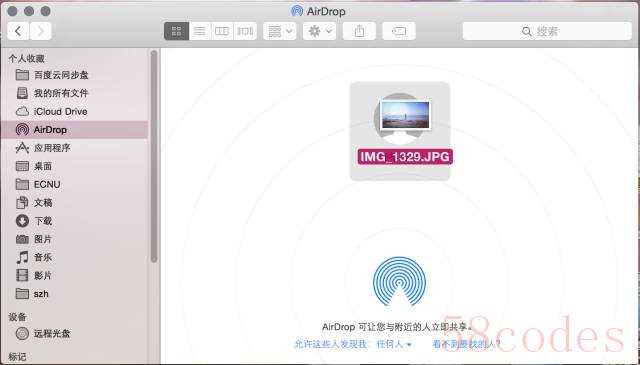This screenshot has height=365, width=640.
Task: Zoom the AirDrop Finder window
Action: point(46,11)
